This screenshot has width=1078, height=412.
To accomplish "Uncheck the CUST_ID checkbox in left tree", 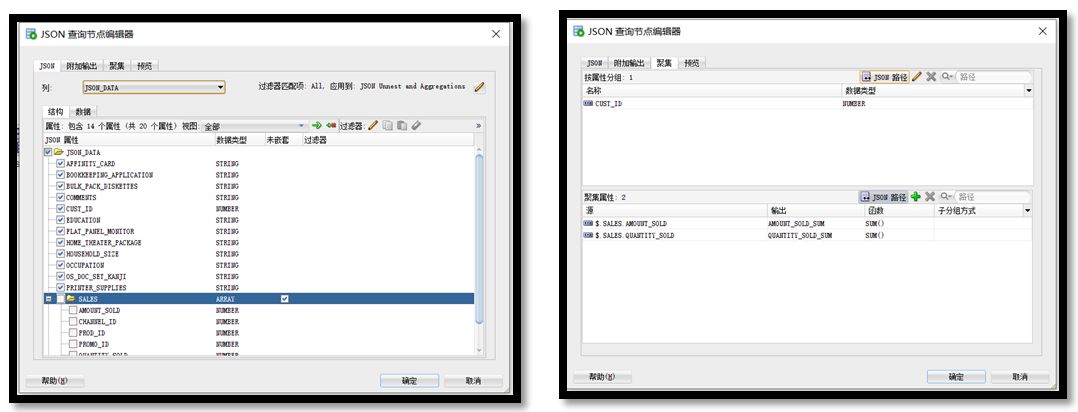I will tap(60, 209).
